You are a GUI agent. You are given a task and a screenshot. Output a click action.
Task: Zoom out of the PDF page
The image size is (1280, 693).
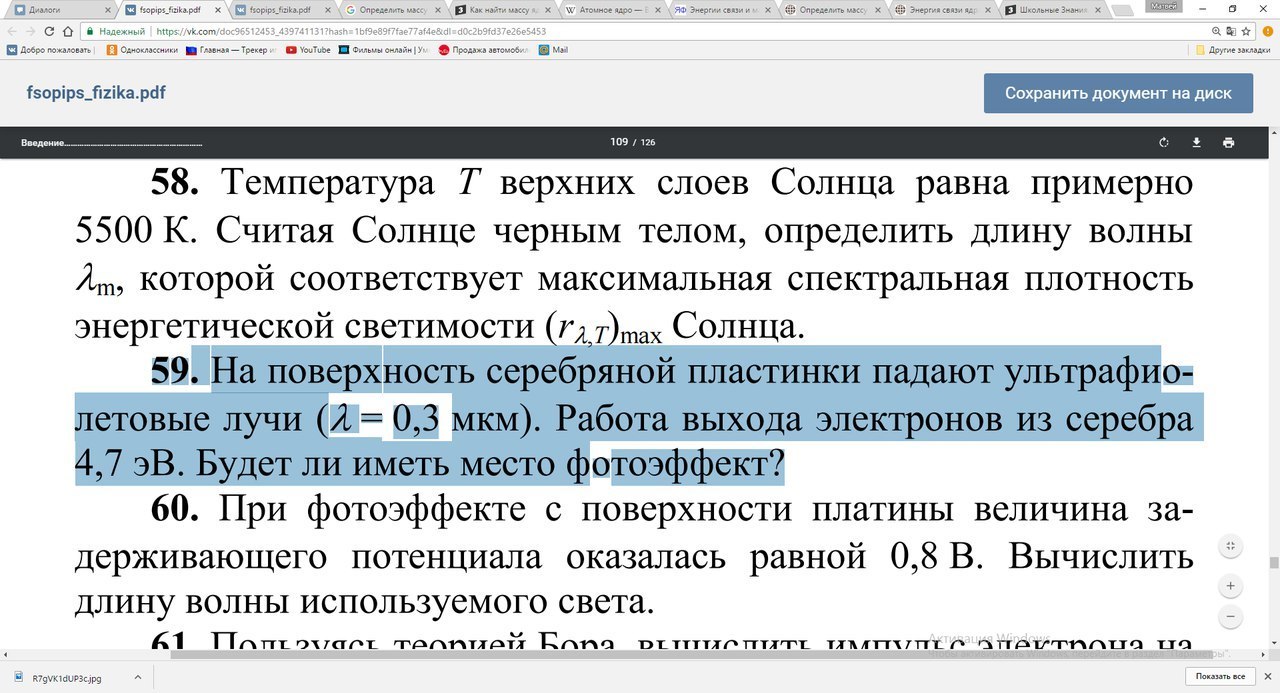click(x=1231, y=616)
